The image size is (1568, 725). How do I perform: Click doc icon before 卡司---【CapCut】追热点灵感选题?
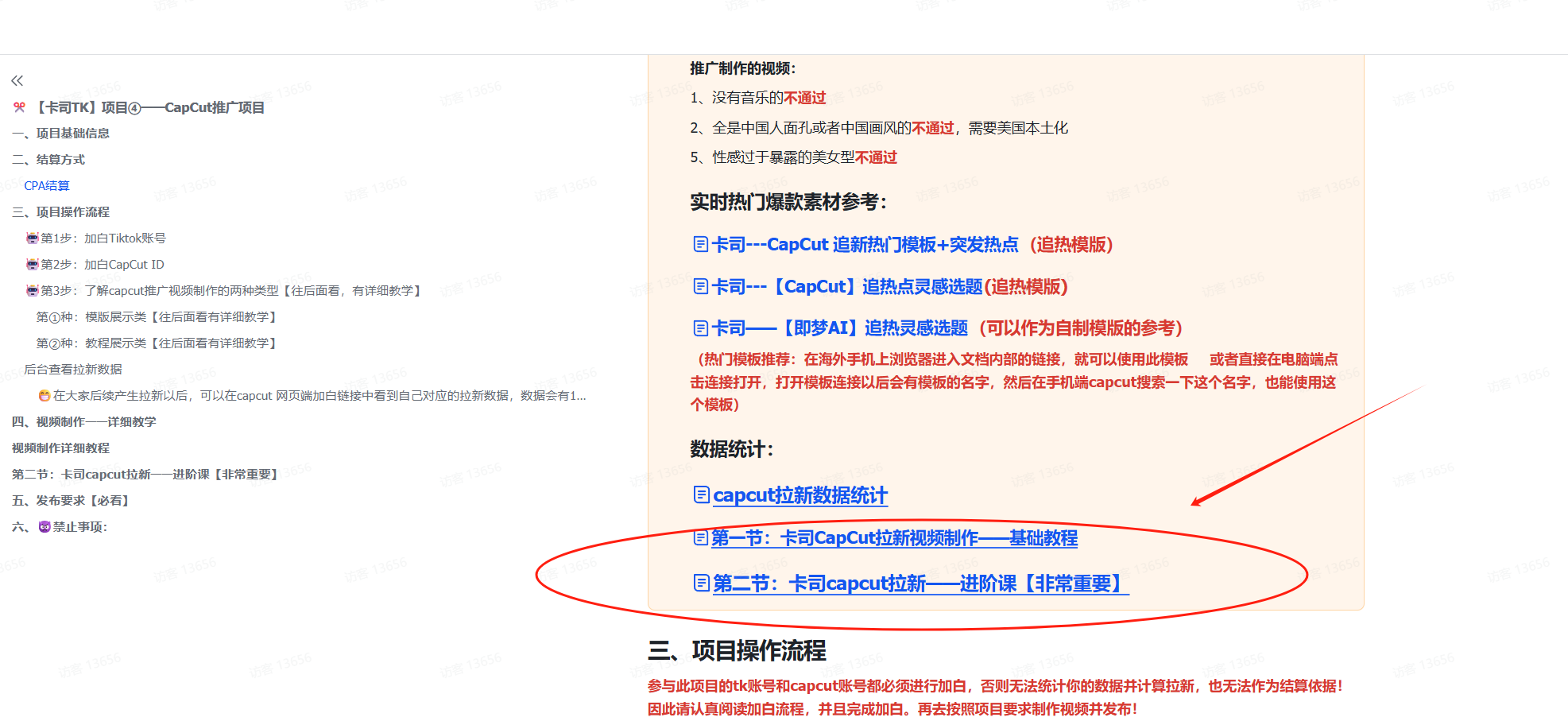pos(700,286)
